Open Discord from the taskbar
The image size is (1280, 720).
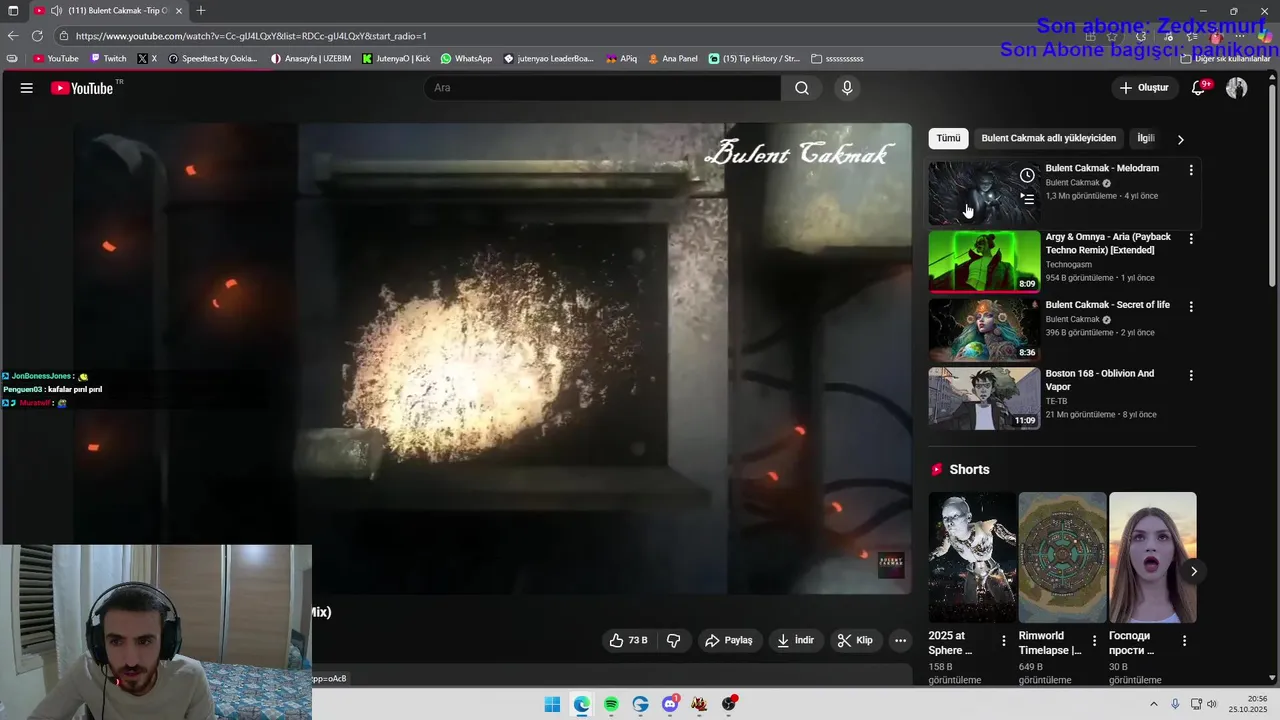point(670,704)
